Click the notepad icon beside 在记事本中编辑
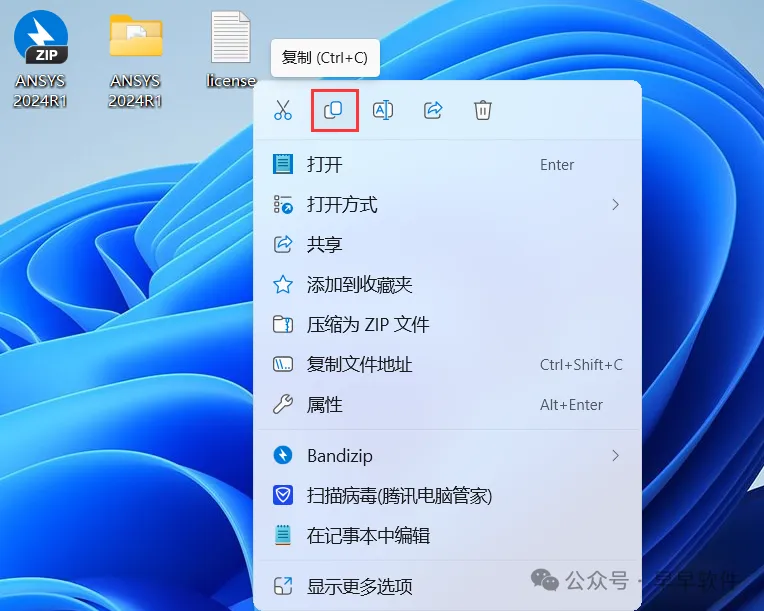The width and height of the screenshot is (764, 611). point(283,535)
